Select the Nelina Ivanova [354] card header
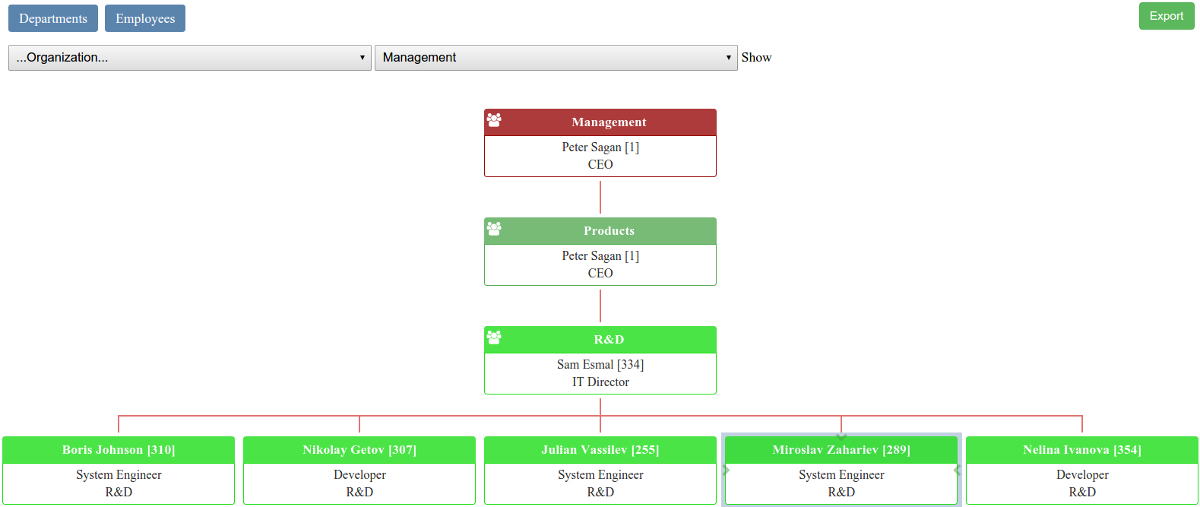Viewport: 1200px width, 507px height. (1082, 450)
